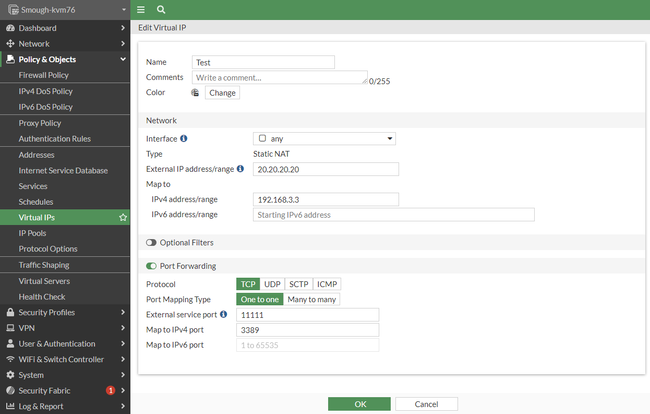Click the Security Fabric icon

coord(10,390)
